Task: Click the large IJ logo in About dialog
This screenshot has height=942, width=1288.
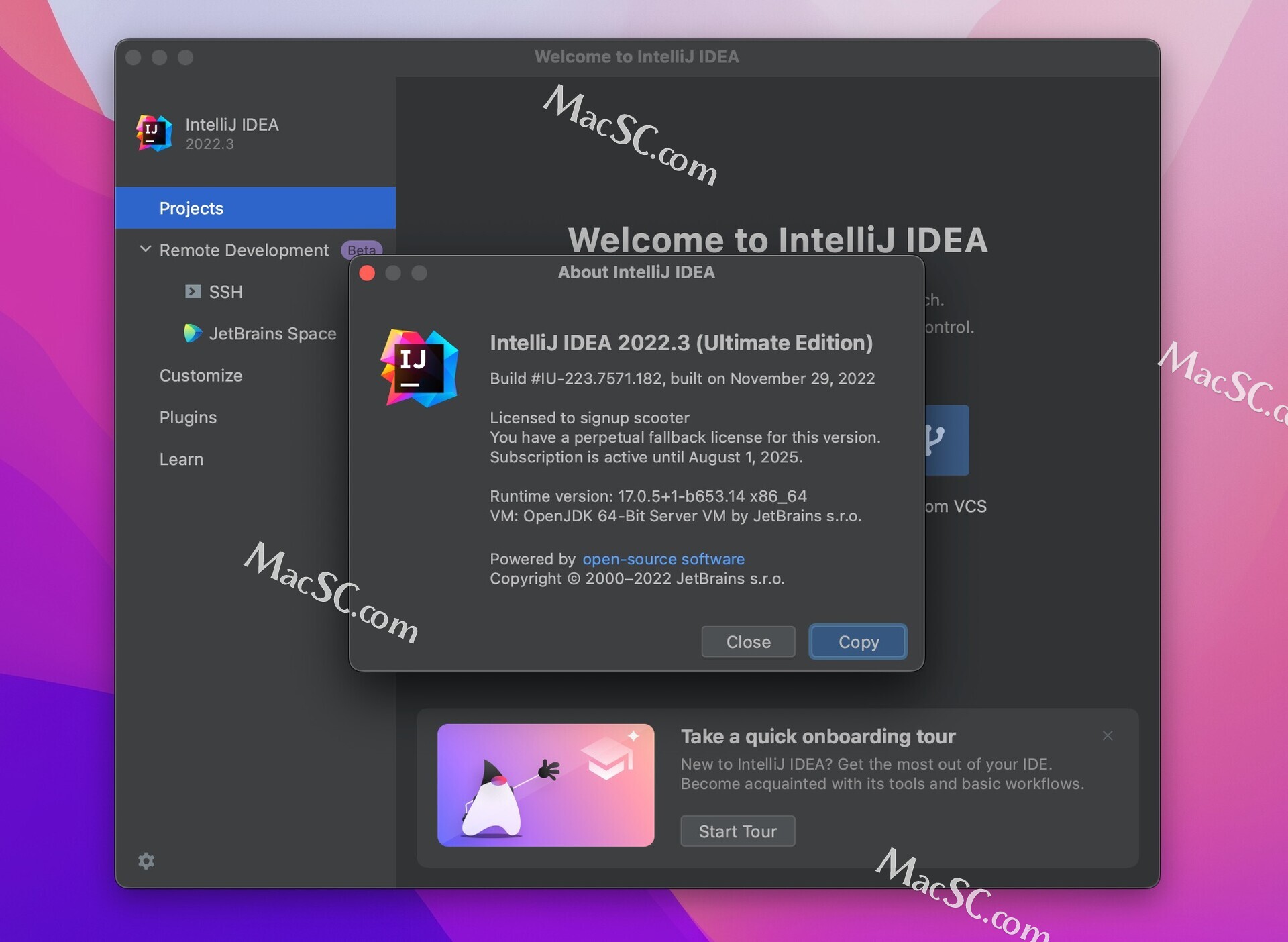Action: pos(419,368)
